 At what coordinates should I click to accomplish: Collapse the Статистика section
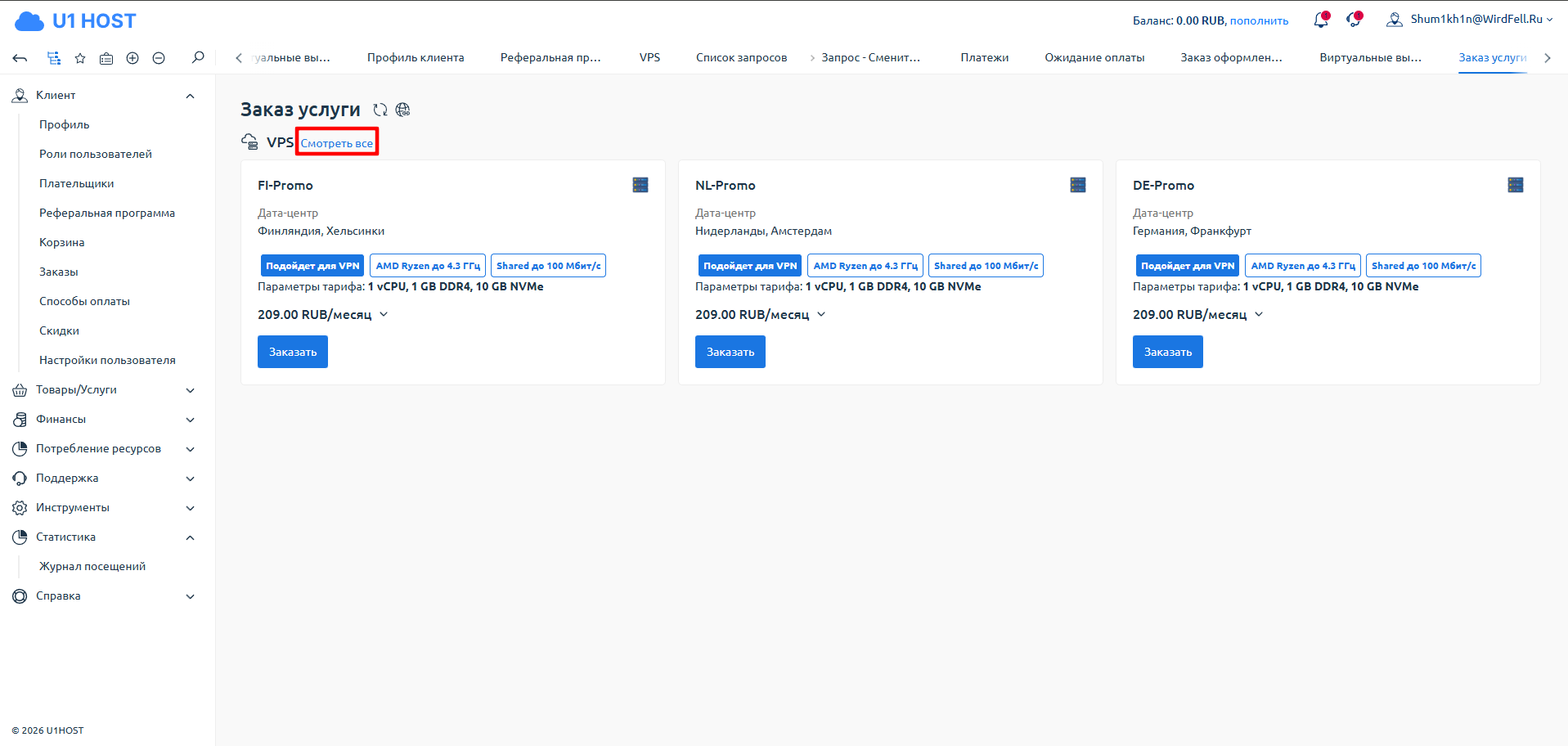pyautogui.click(x=190, y=537)
